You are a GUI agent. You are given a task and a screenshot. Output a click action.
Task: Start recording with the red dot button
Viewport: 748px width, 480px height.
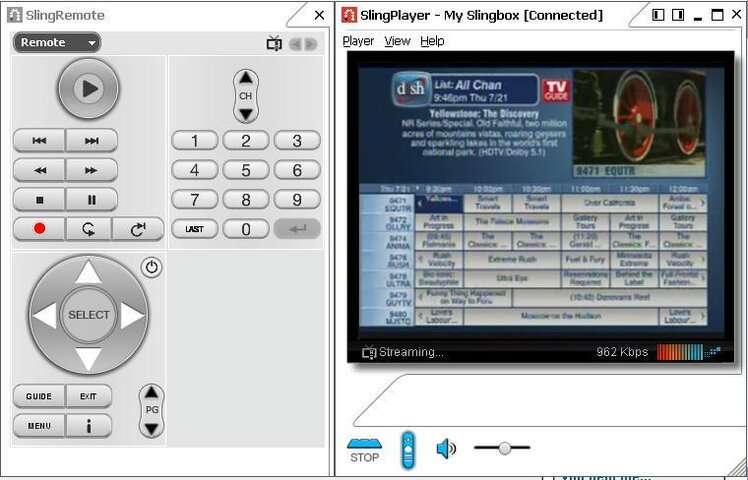pyautogui.click(x=39, y=229)
